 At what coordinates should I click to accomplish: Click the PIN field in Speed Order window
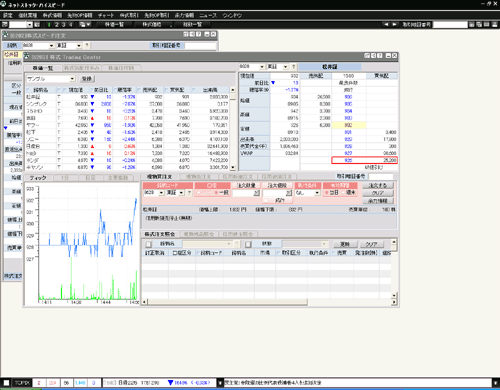(200, 46)
